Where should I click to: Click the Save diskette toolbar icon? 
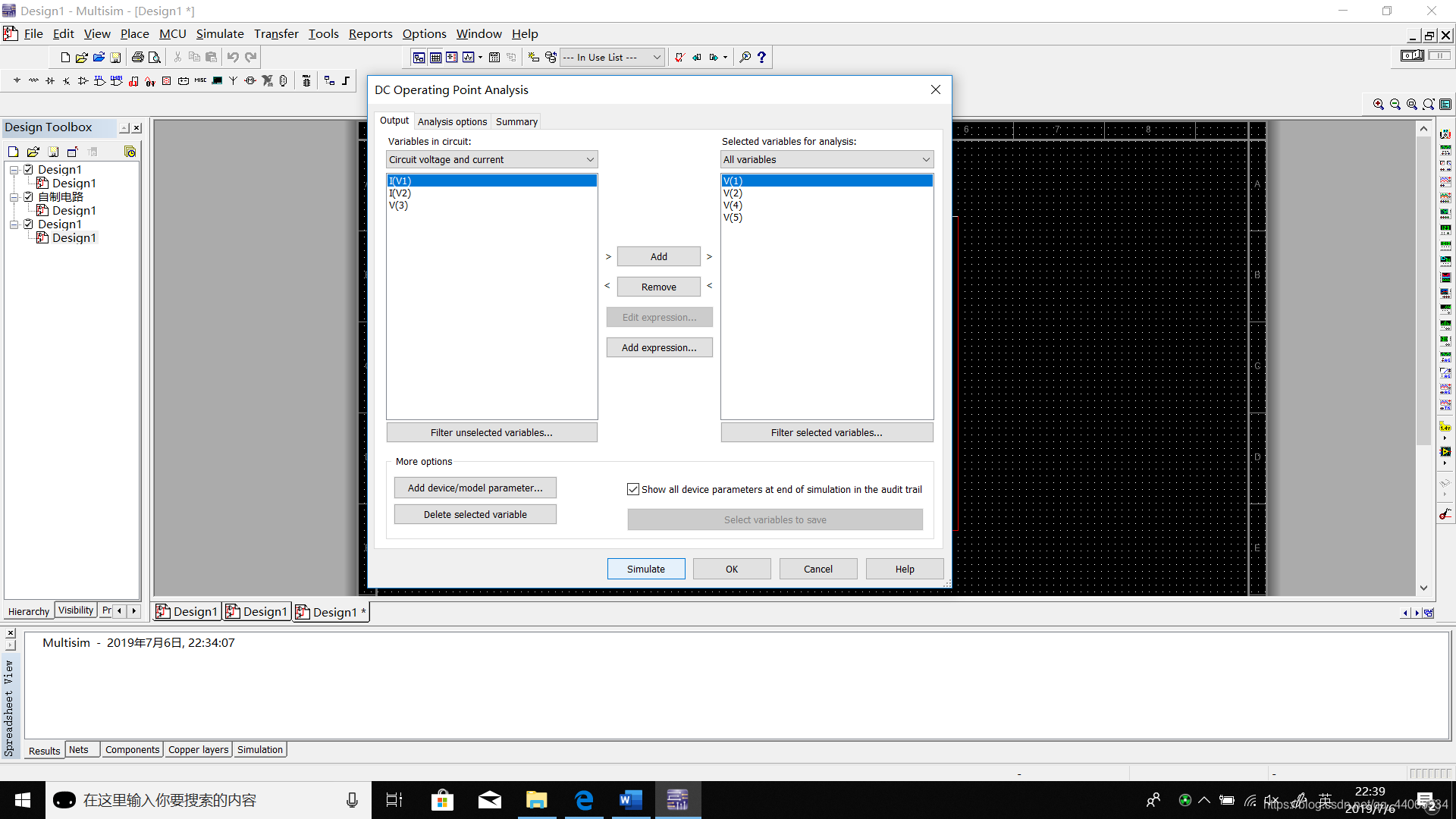tap(115, 57)
